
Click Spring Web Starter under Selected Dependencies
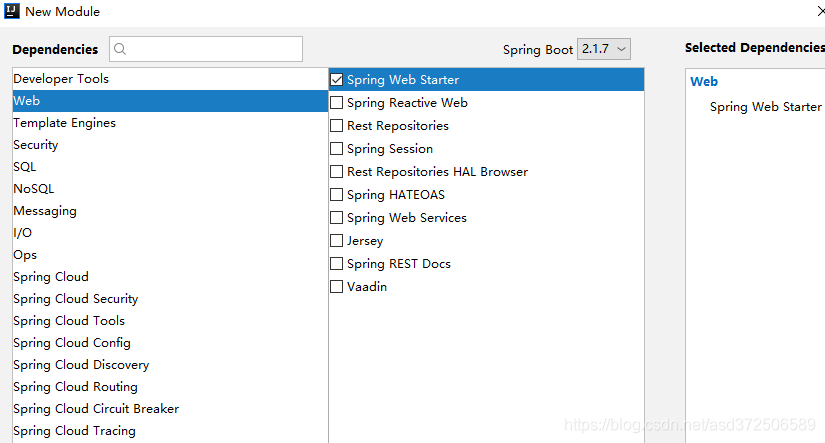click(x=766, y=107)
